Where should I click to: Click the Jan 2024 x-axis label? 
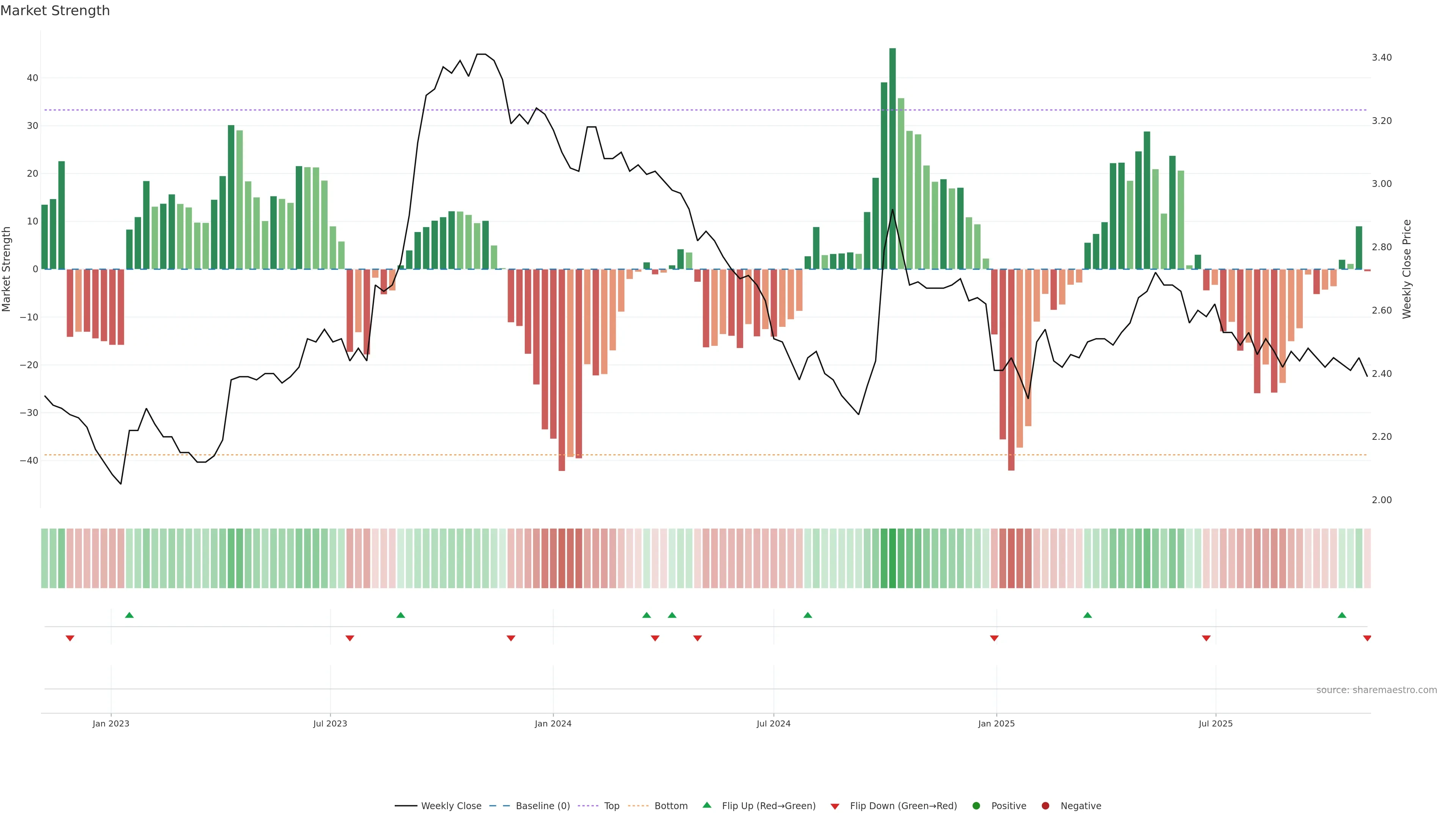point(553,723)
